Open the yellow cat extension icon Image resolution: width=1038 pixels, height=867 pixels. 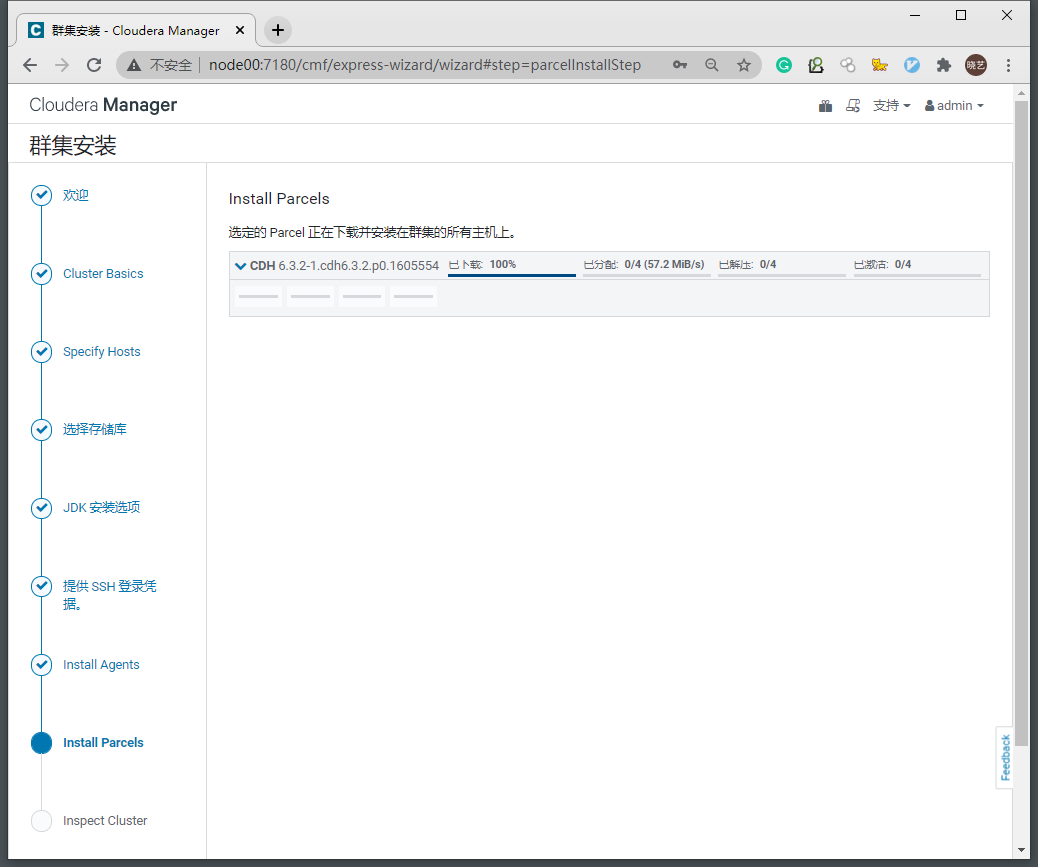point(880,65)
